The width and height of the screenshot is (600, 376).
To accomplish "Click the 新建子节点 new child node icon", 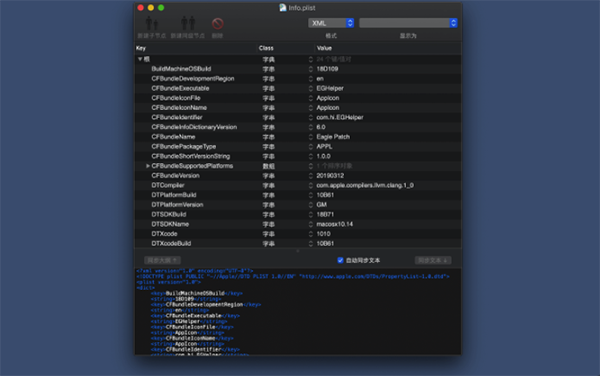I will pyautogui.click(x=152, y=24).
